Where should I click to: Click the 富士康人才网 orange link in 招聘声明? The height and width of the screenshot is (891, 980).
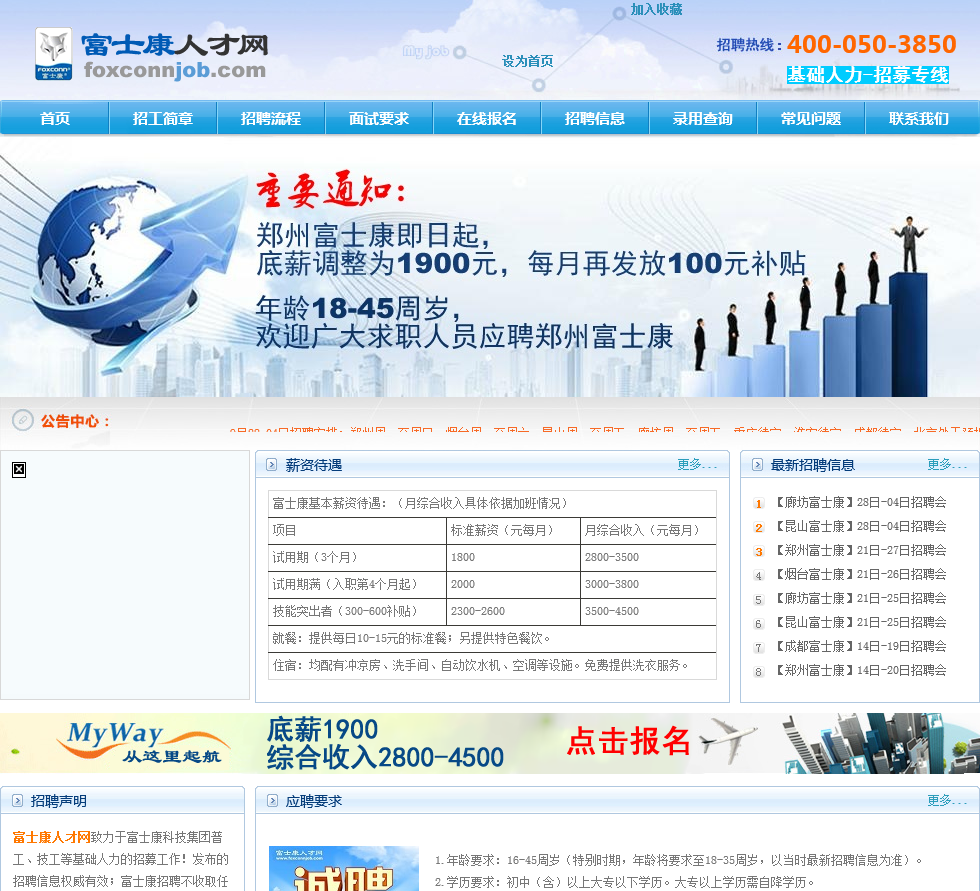(51, 837)
